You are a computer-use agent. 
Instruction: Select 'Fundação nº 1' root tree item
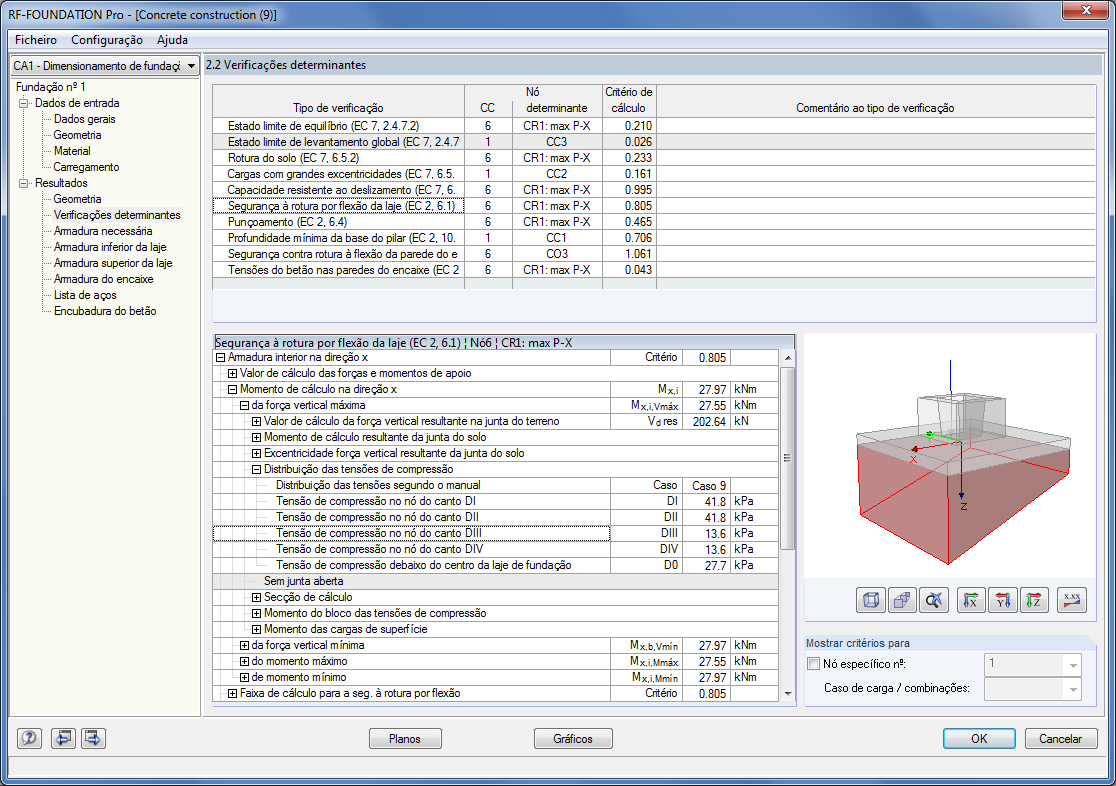(51, 87)
